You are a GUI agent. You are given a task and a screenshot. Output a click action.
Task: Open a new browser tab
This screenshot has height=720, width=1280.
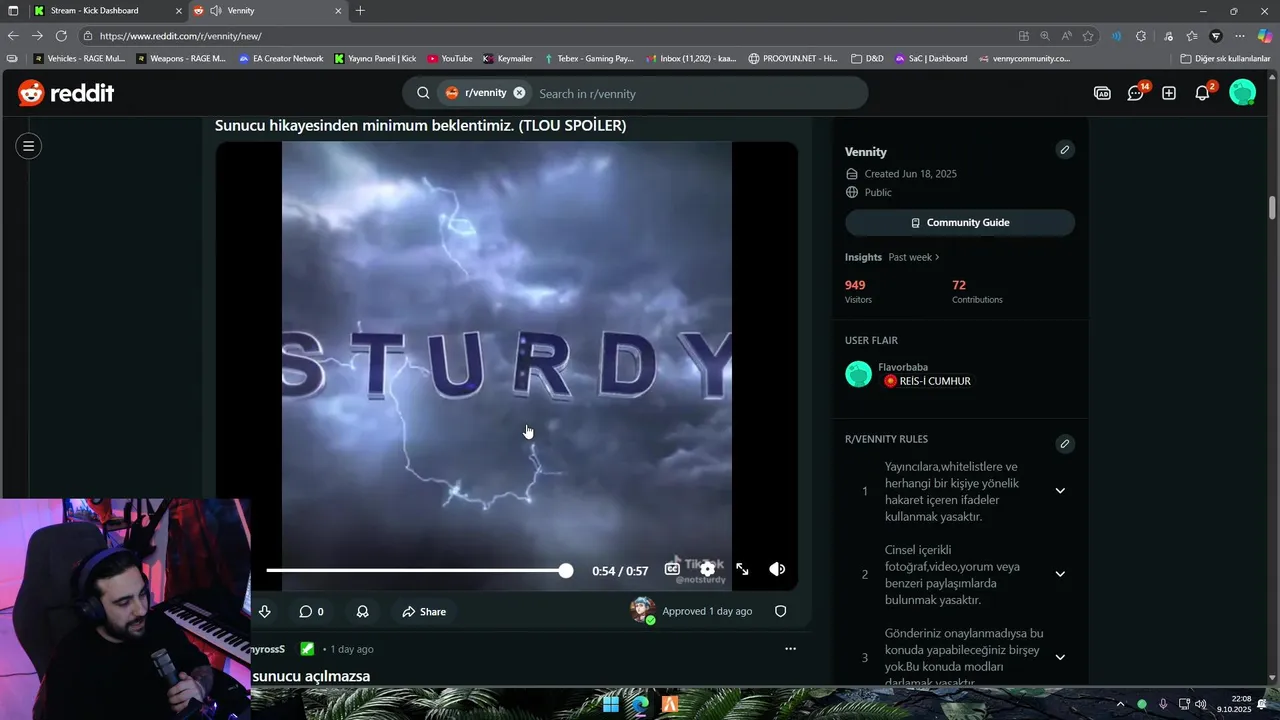point(360,10)
